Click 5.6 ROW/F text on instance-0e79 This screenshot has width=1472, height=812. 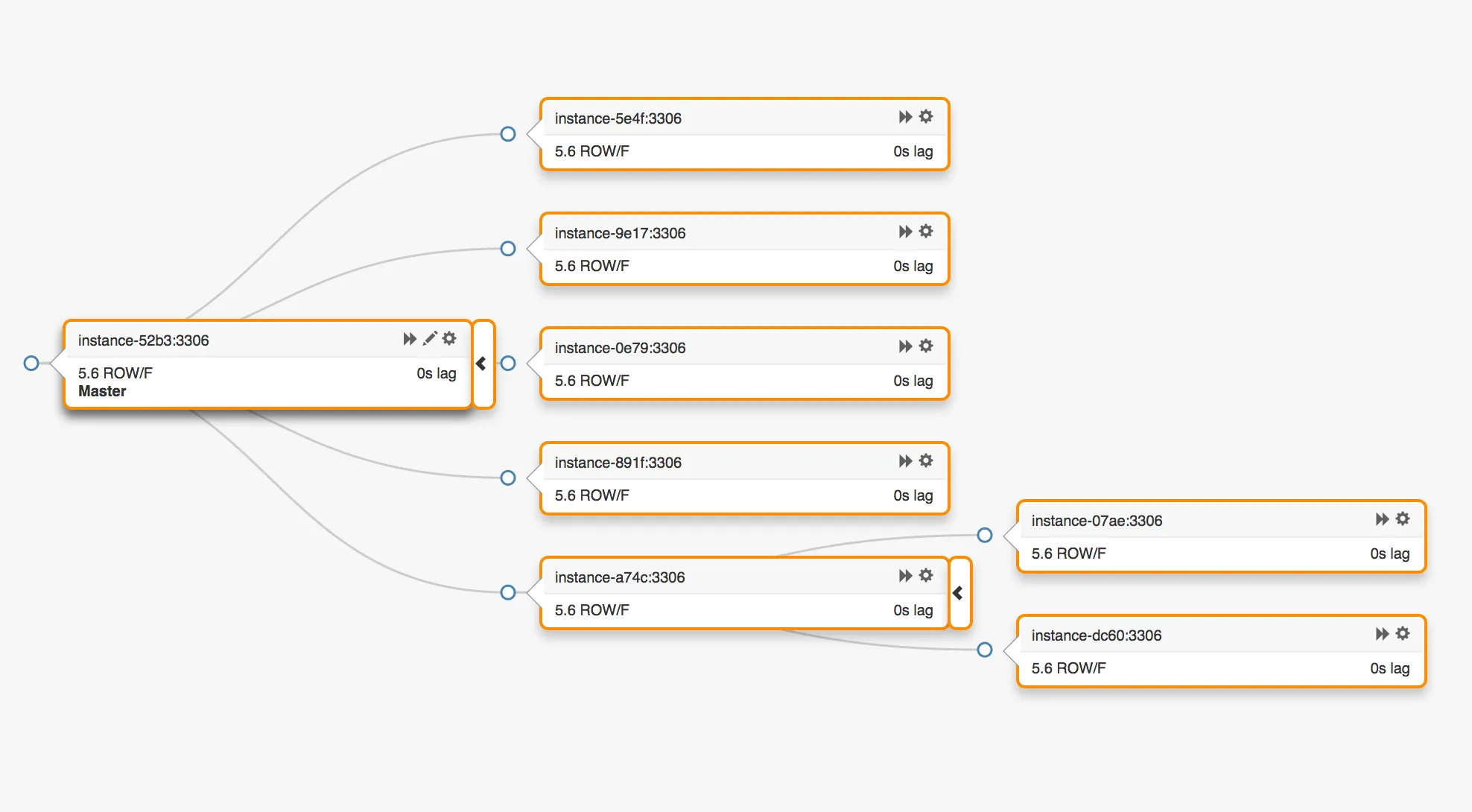(591, 381)
